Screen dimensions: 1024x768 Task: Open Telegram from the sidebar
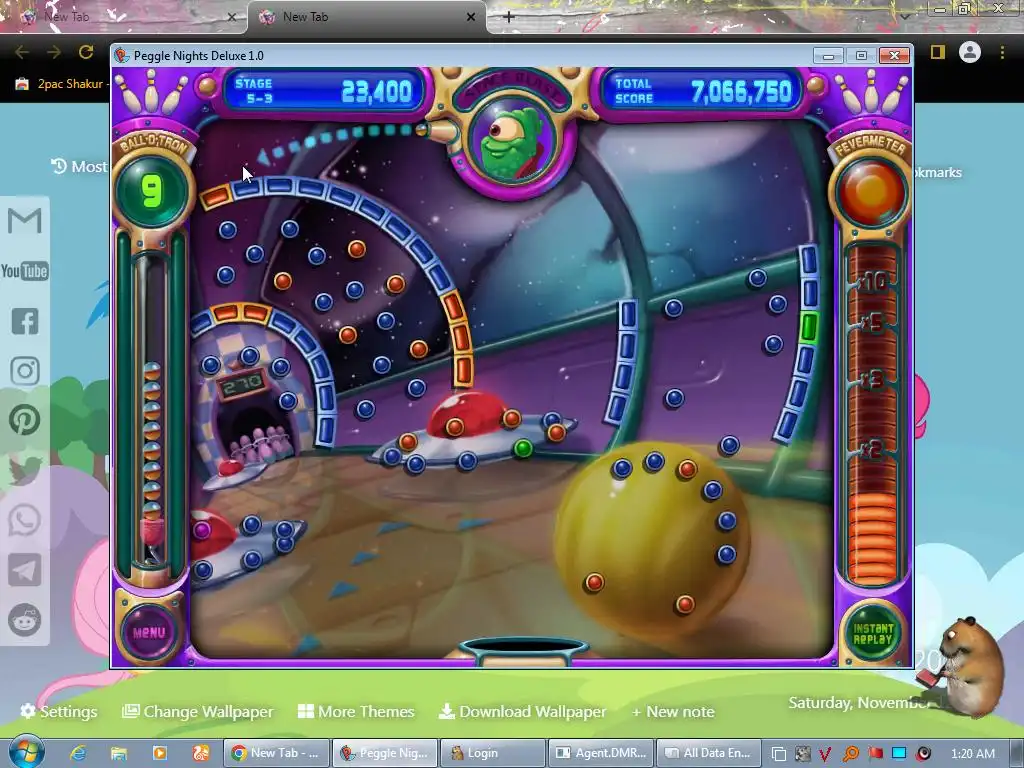click(x=25, y=570)
